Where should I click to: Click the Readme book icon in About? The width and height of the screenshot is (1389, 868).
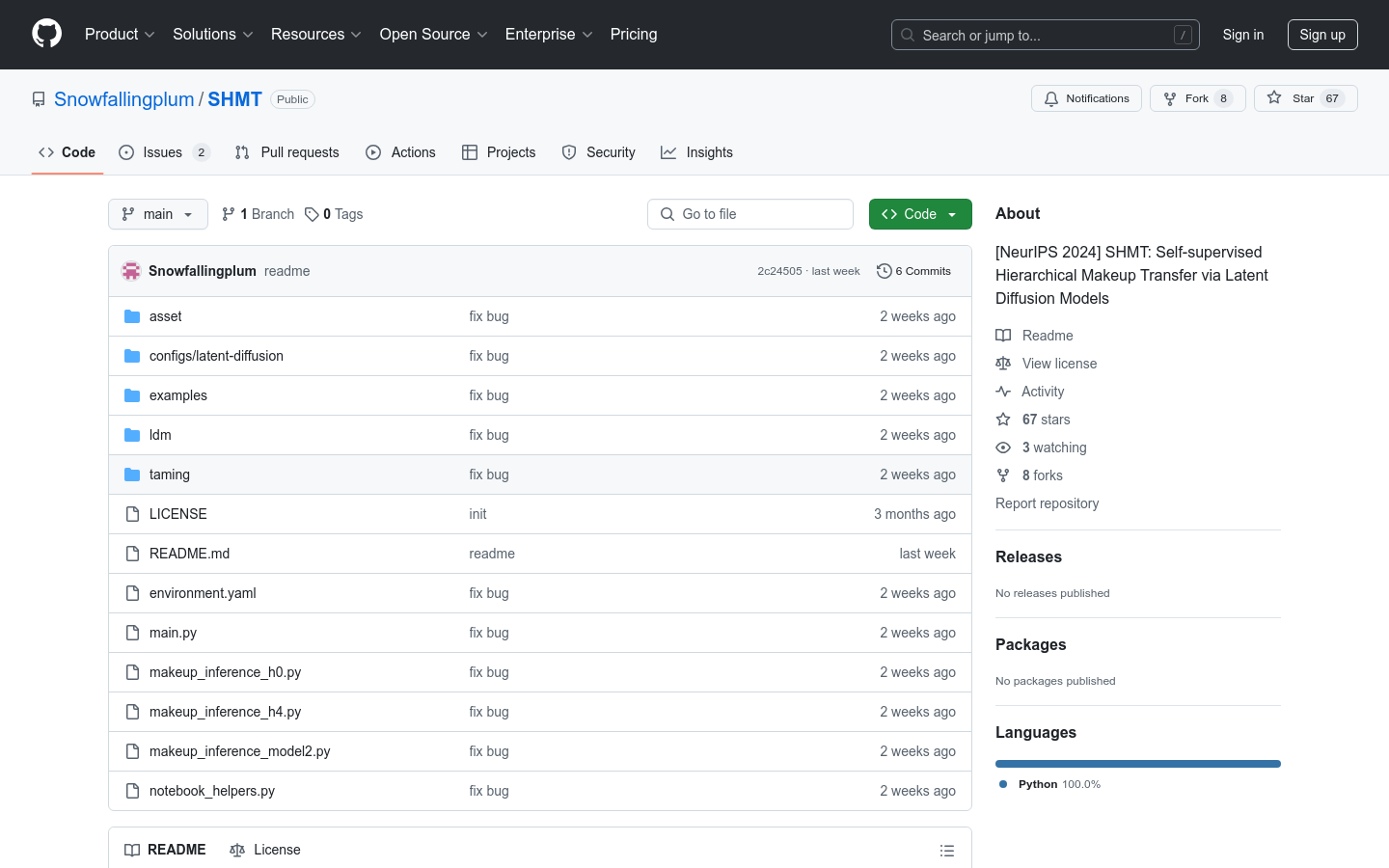[x=1003, y=336]
